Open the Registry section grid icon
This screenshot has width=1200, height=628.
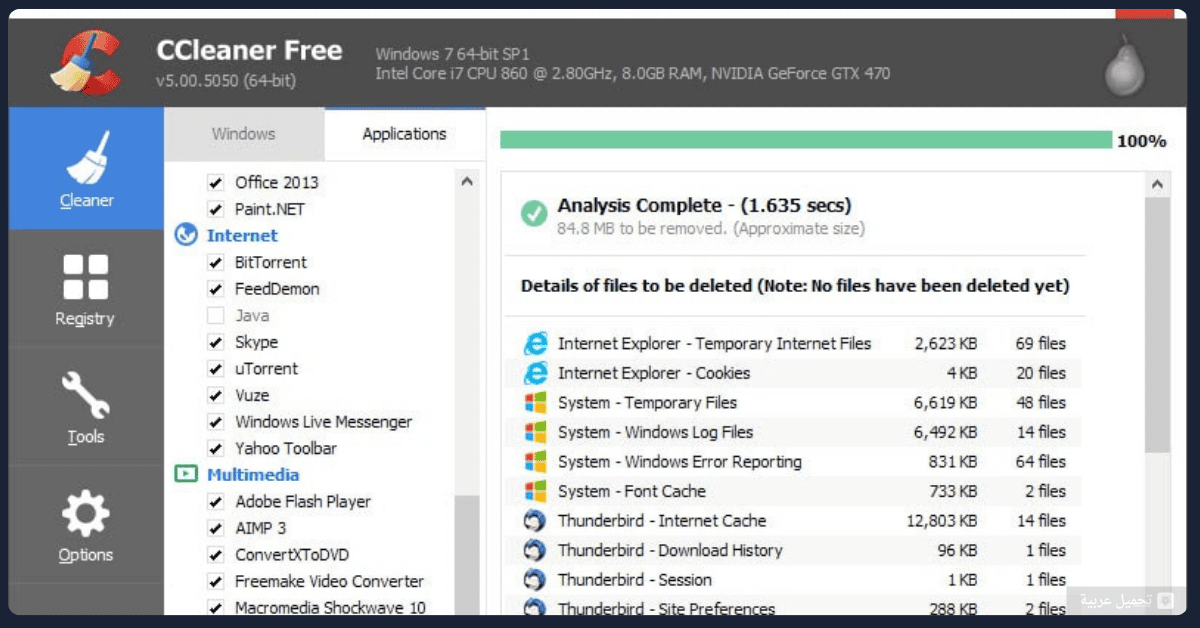tap(86, 277)
